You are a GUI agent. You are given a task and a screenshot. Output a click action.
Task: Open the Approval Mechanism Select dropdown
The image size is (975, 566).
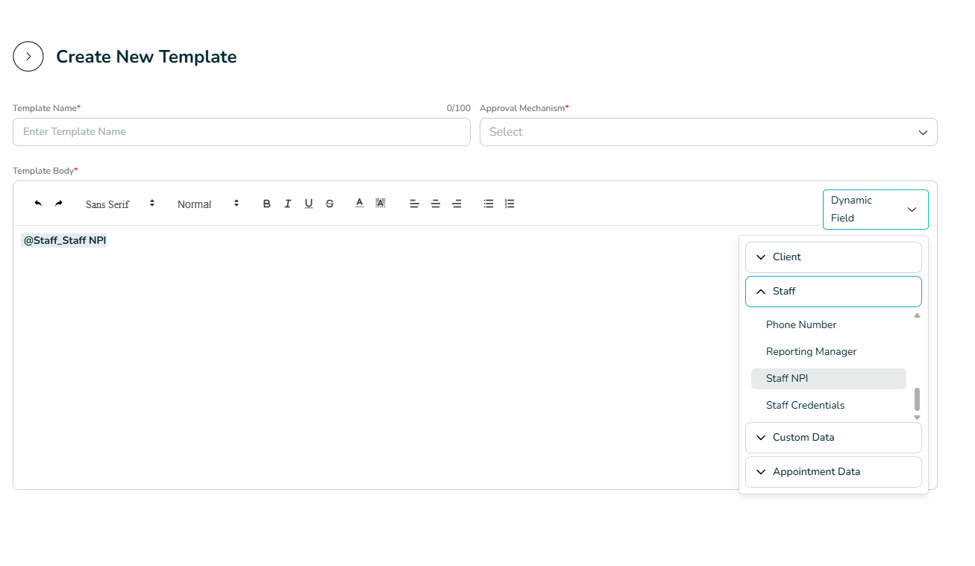point(708,132)
